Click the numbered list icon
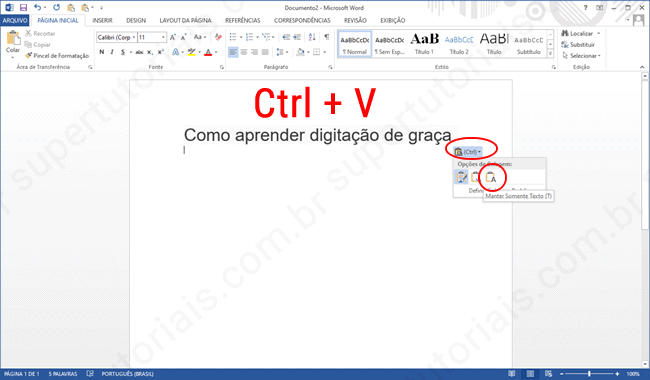 click(249, 37)
